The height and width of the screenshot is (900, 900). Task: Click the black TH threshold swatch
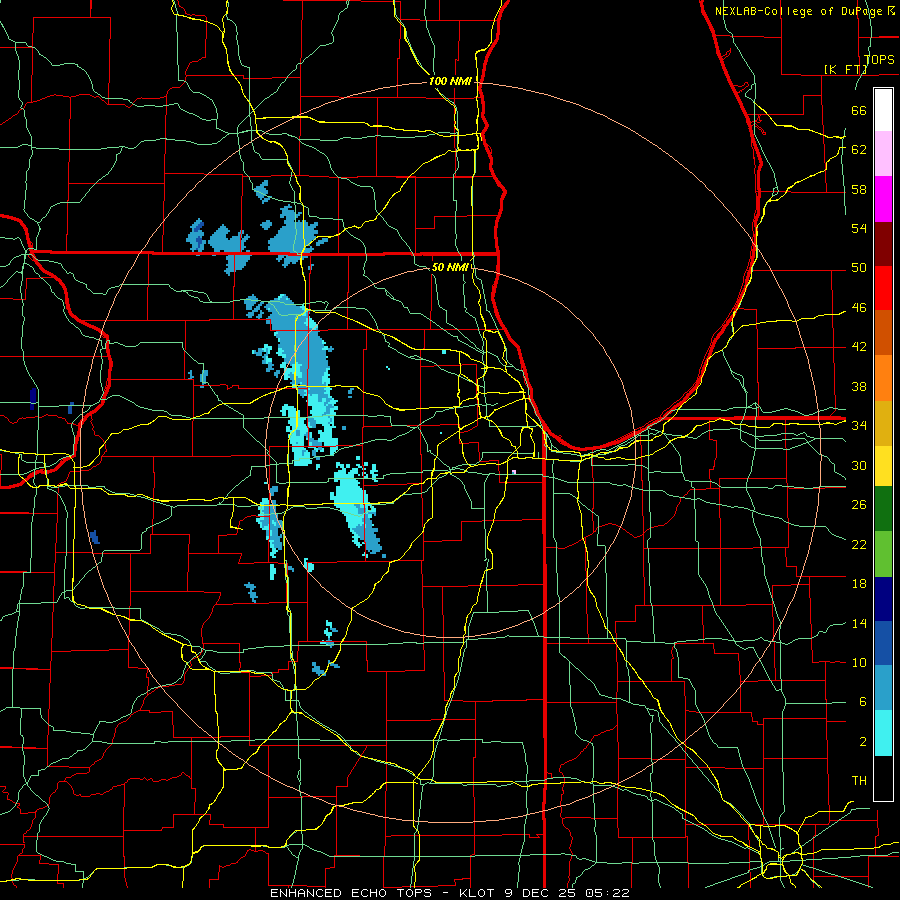883,778
